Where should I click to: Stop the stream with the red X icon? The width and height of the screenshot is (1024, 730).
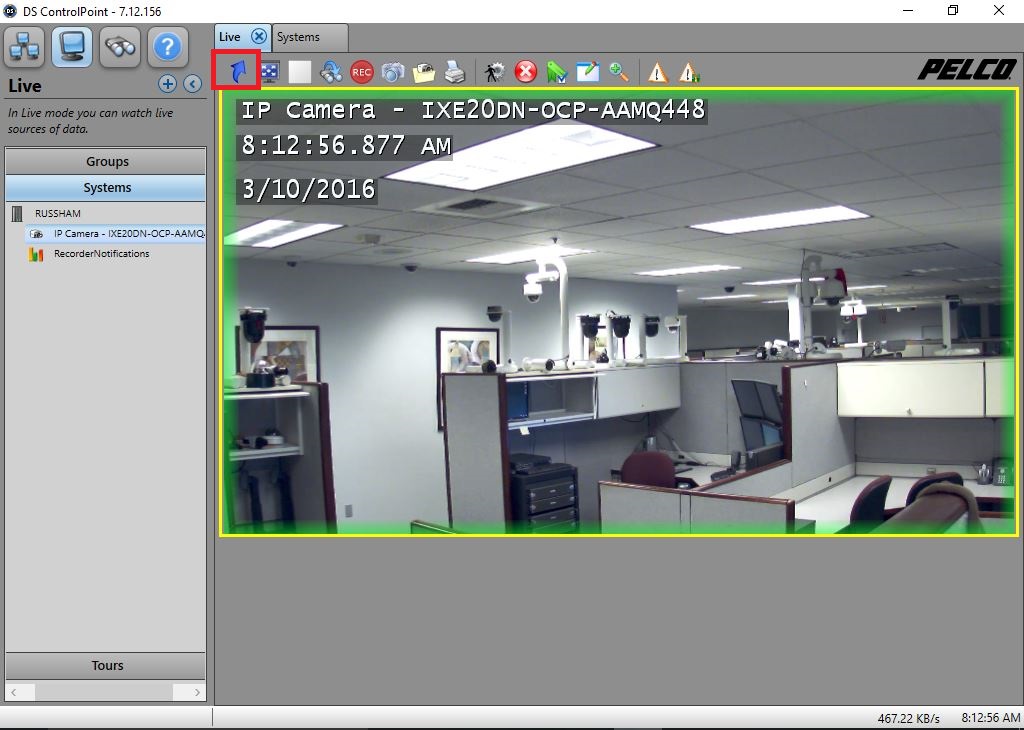(525, 71)
